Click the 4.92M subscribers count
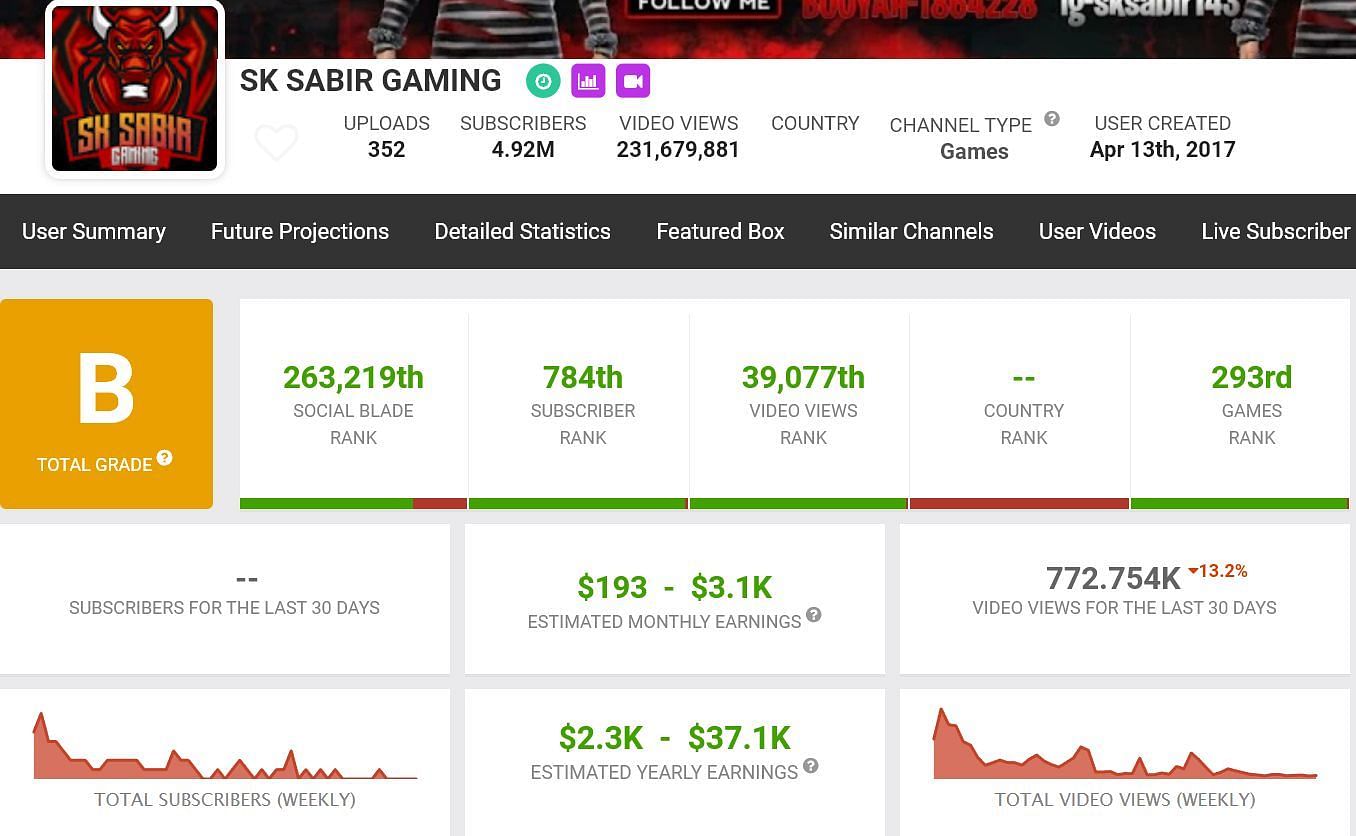The image size is (1356, 836). [523, 150]
